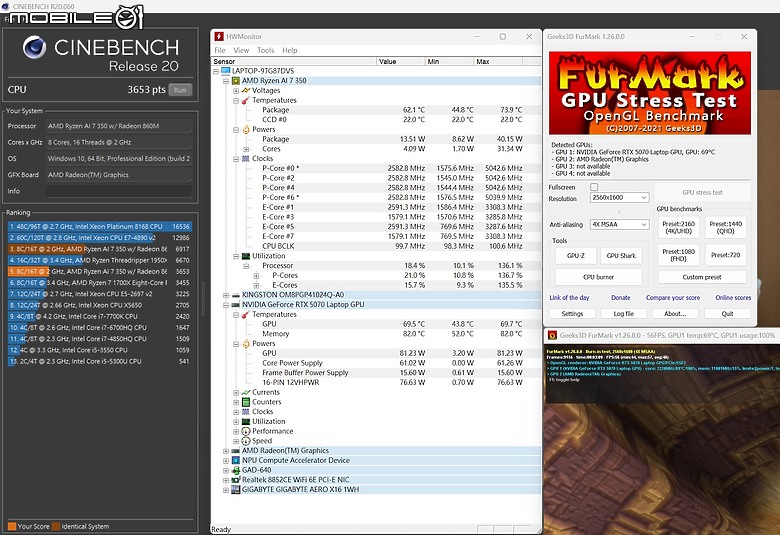Click the Currents icon under NVIDIA GPU
Screen dimensions: 780x535
tap(246, 392)
